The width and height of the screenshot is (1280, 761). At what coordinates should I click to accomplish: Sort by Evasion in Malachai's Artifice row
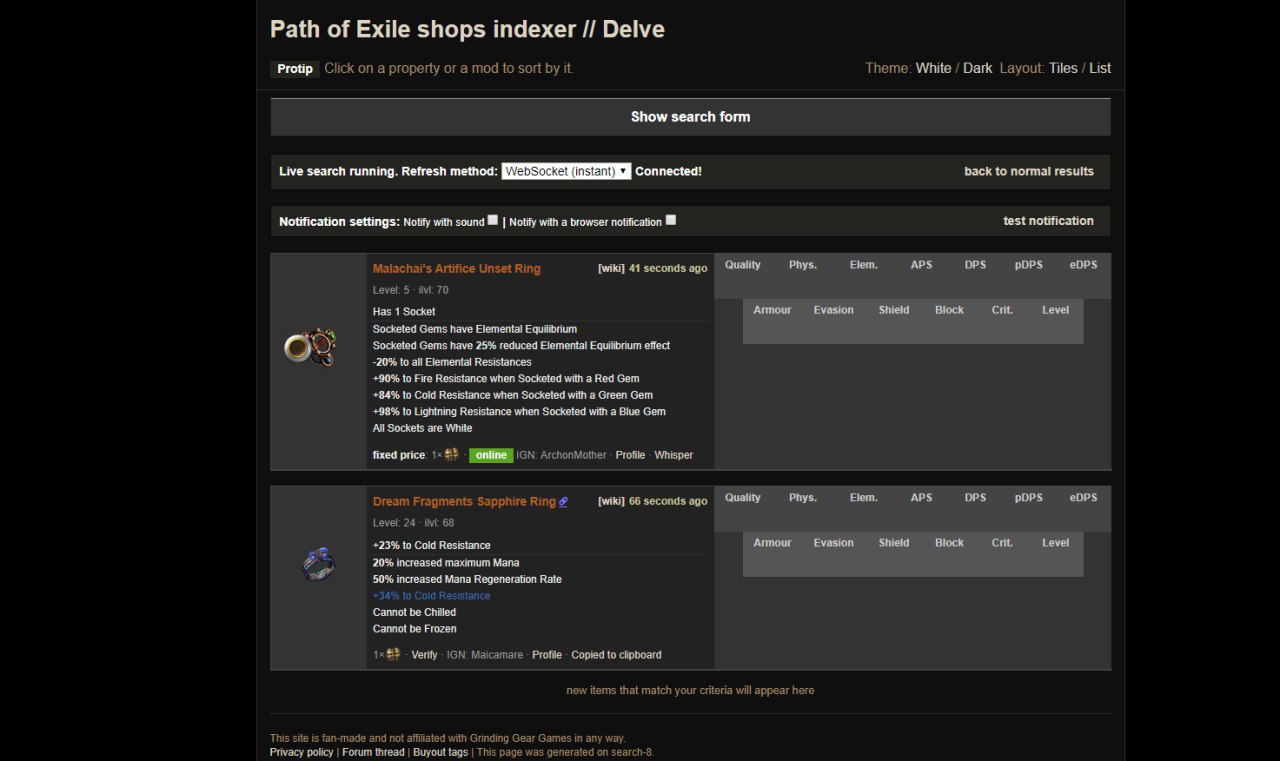[x=834, y=310]
